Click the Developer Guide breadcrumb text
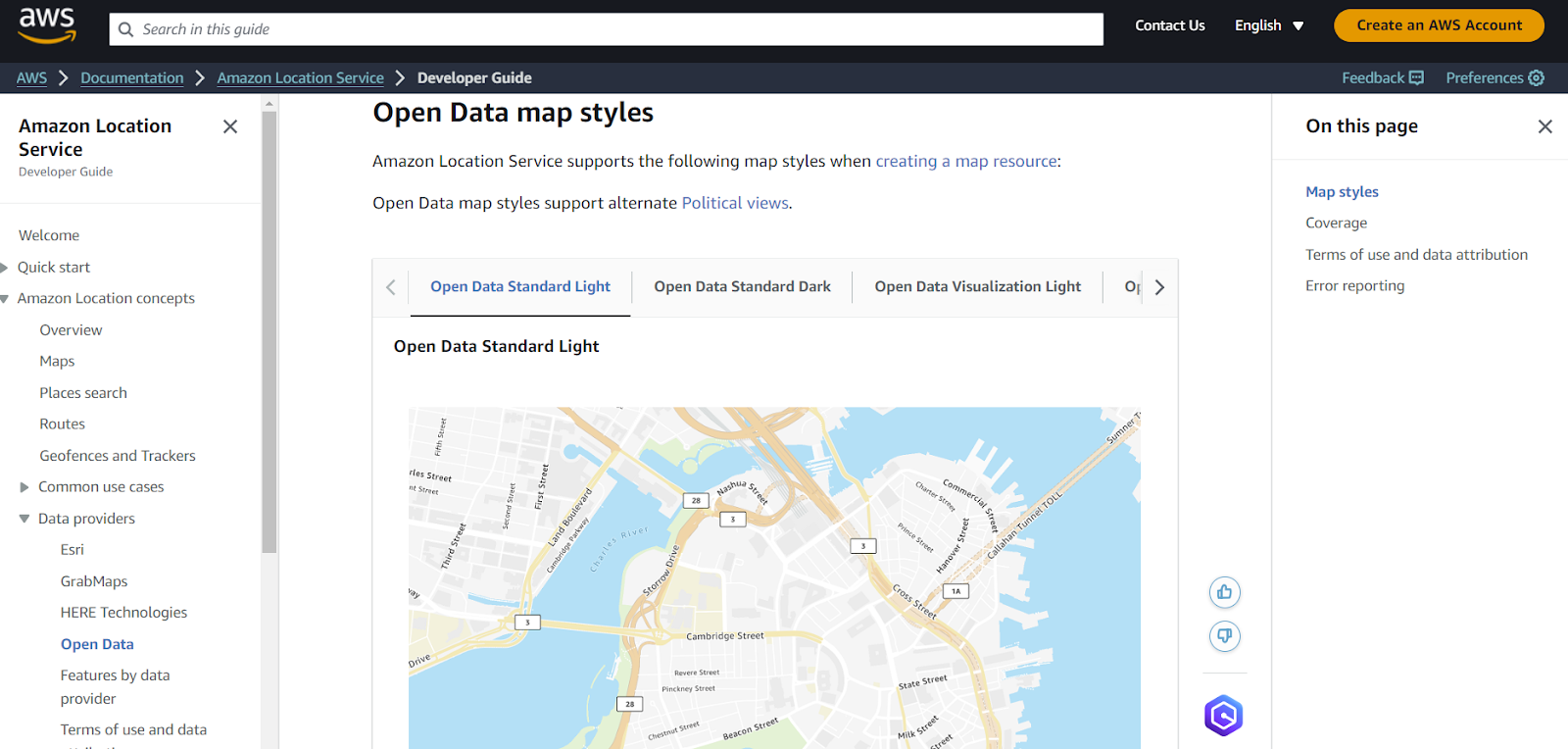Viewport: 1568px width, 749px height. pyautogui.click(x=474, y=77)
